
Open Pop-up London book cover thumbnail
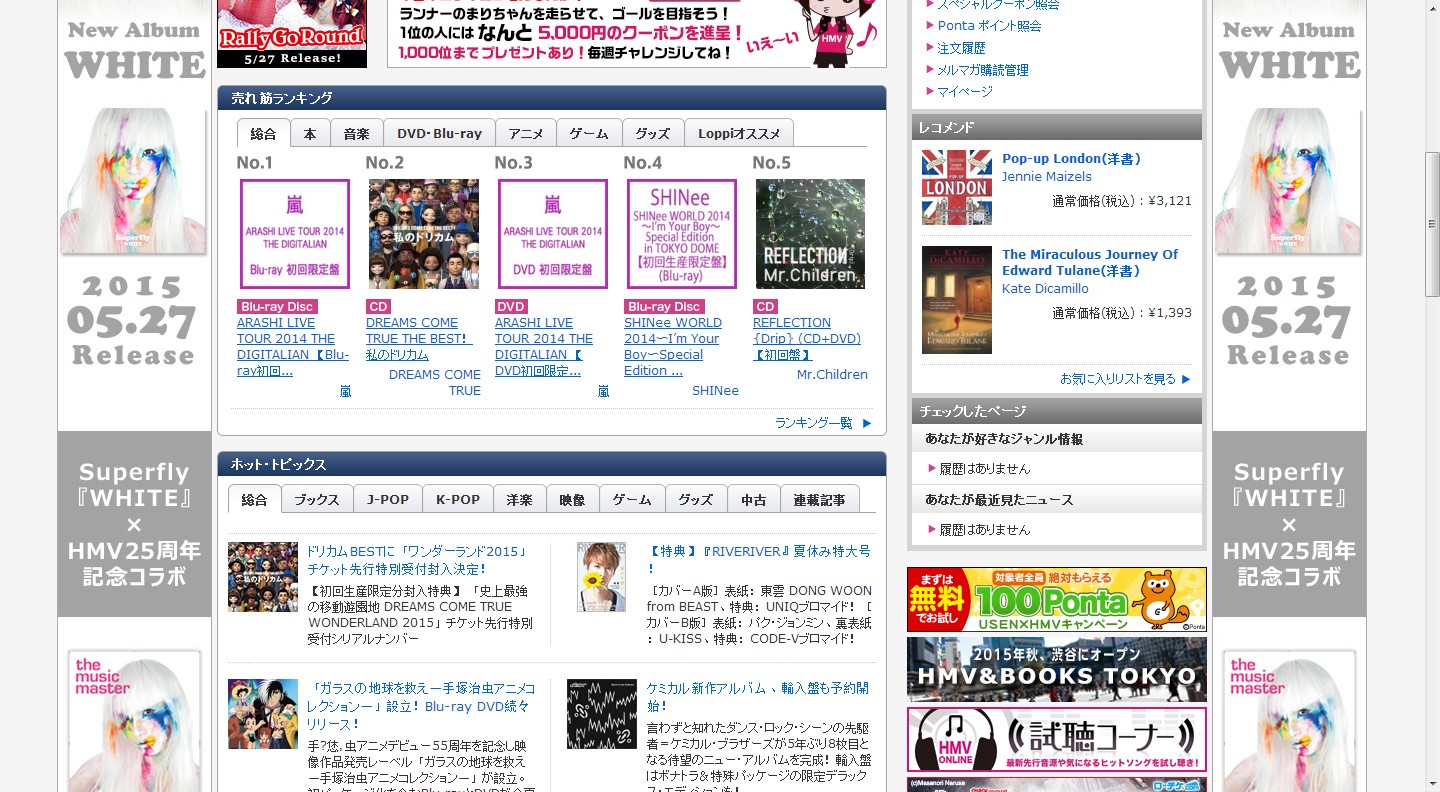point(957,187)
